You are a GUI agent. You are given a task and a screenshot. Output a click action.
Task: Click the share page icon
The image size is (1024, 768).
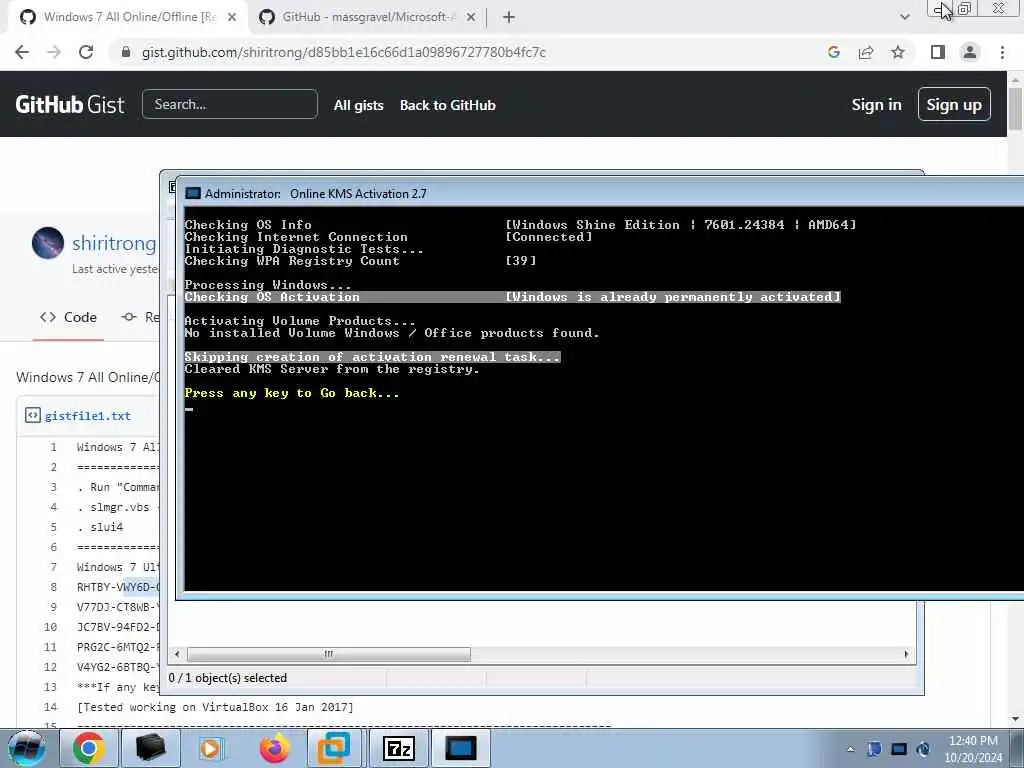coord(866,52)
